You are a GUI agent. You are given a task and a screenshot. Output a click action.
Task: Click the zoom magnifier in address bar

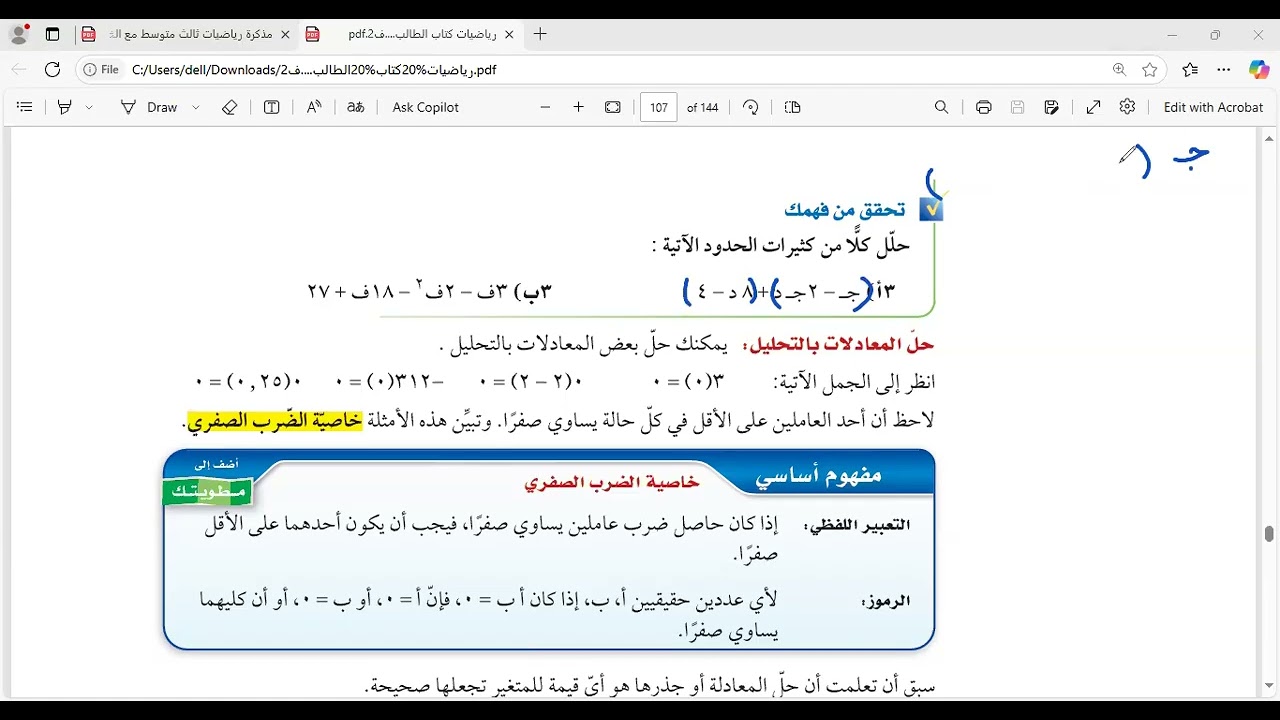point(1119,70)
